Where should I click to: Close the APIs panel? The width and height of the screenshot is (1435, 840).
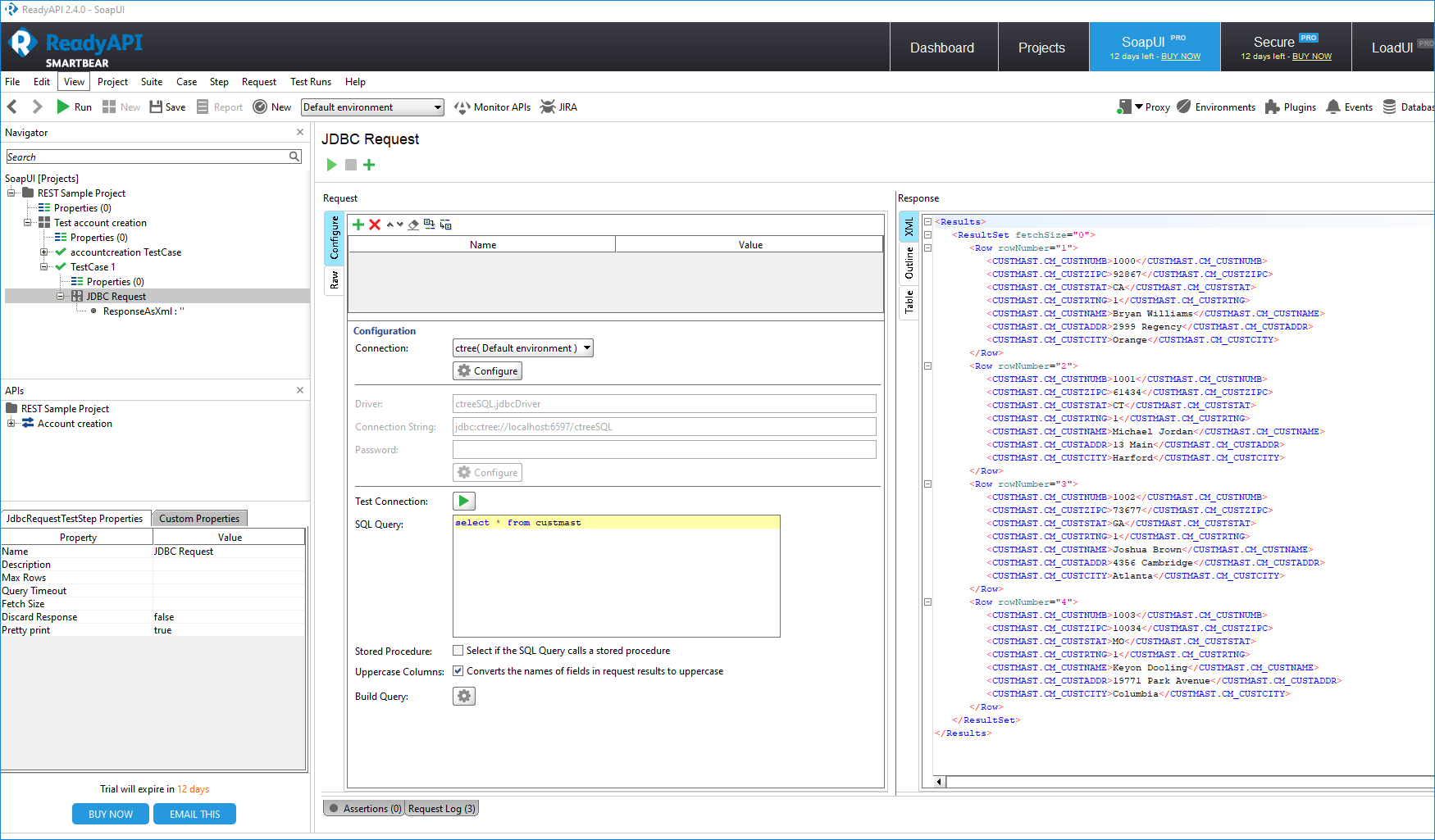pyautogui.click(x=300, y=390)
